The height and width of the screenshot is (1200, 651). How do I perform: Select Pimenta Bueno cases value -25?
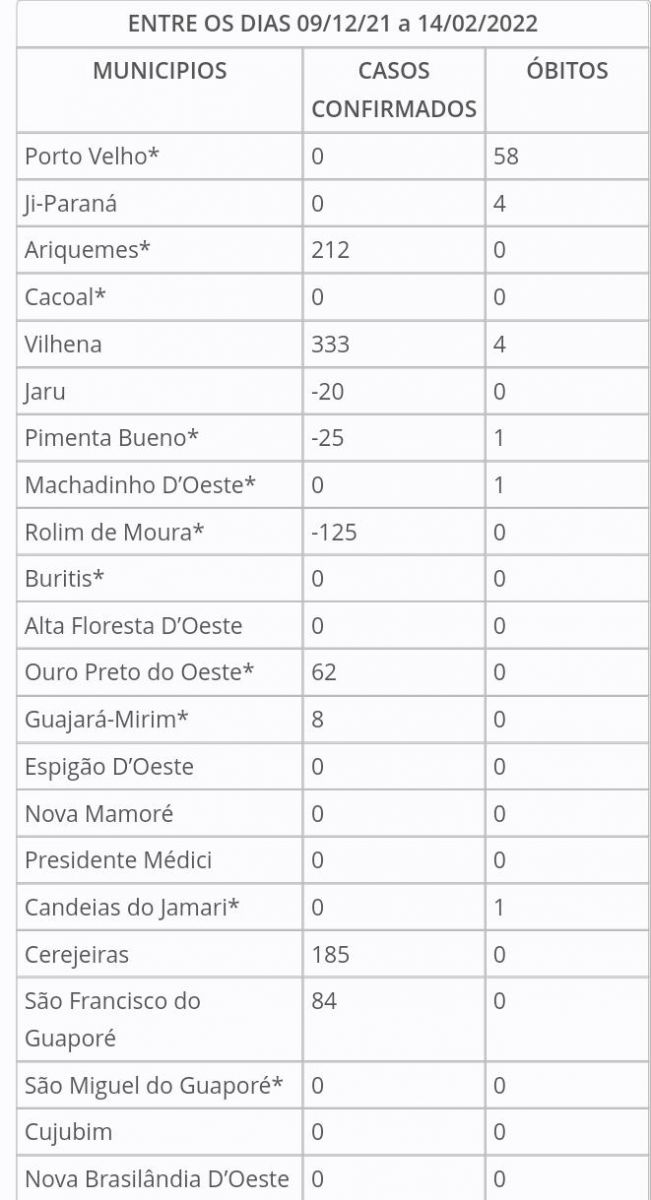pyautogui.click(x=327, y=438)
